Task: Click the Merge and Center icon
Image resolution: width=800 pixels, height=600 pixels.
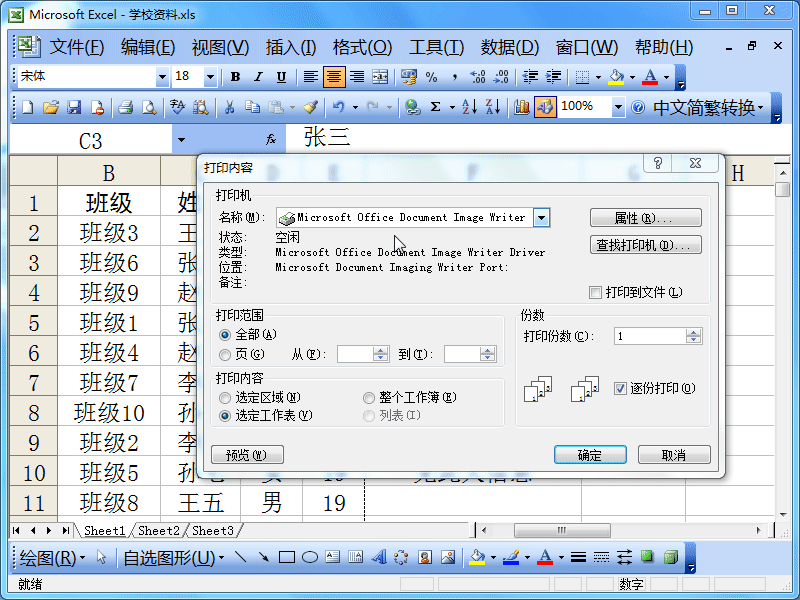Action: [x=380, y=77]
